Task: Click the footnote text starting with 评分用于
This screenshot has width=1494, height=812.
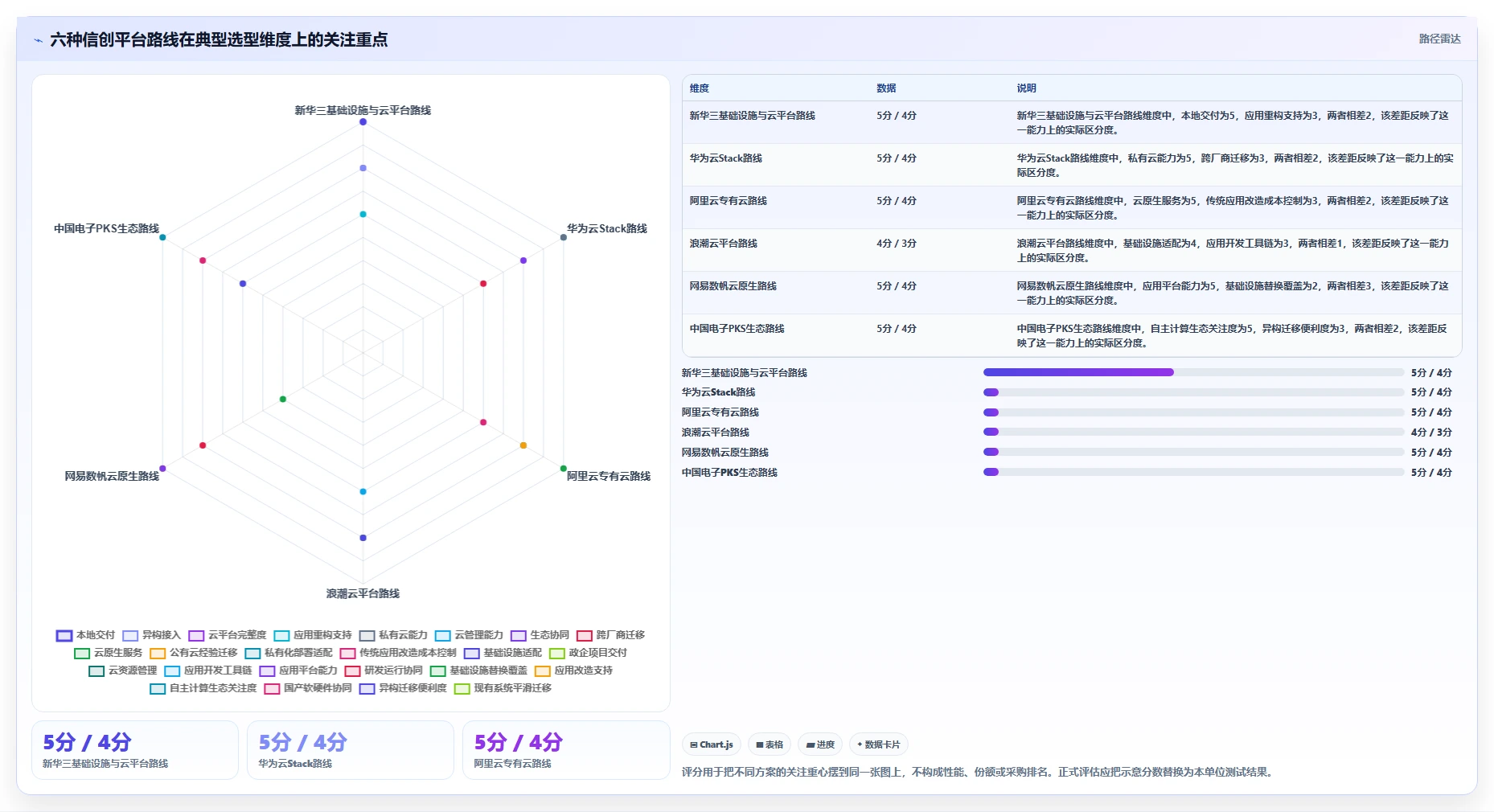Action: [x=977, y=772]
